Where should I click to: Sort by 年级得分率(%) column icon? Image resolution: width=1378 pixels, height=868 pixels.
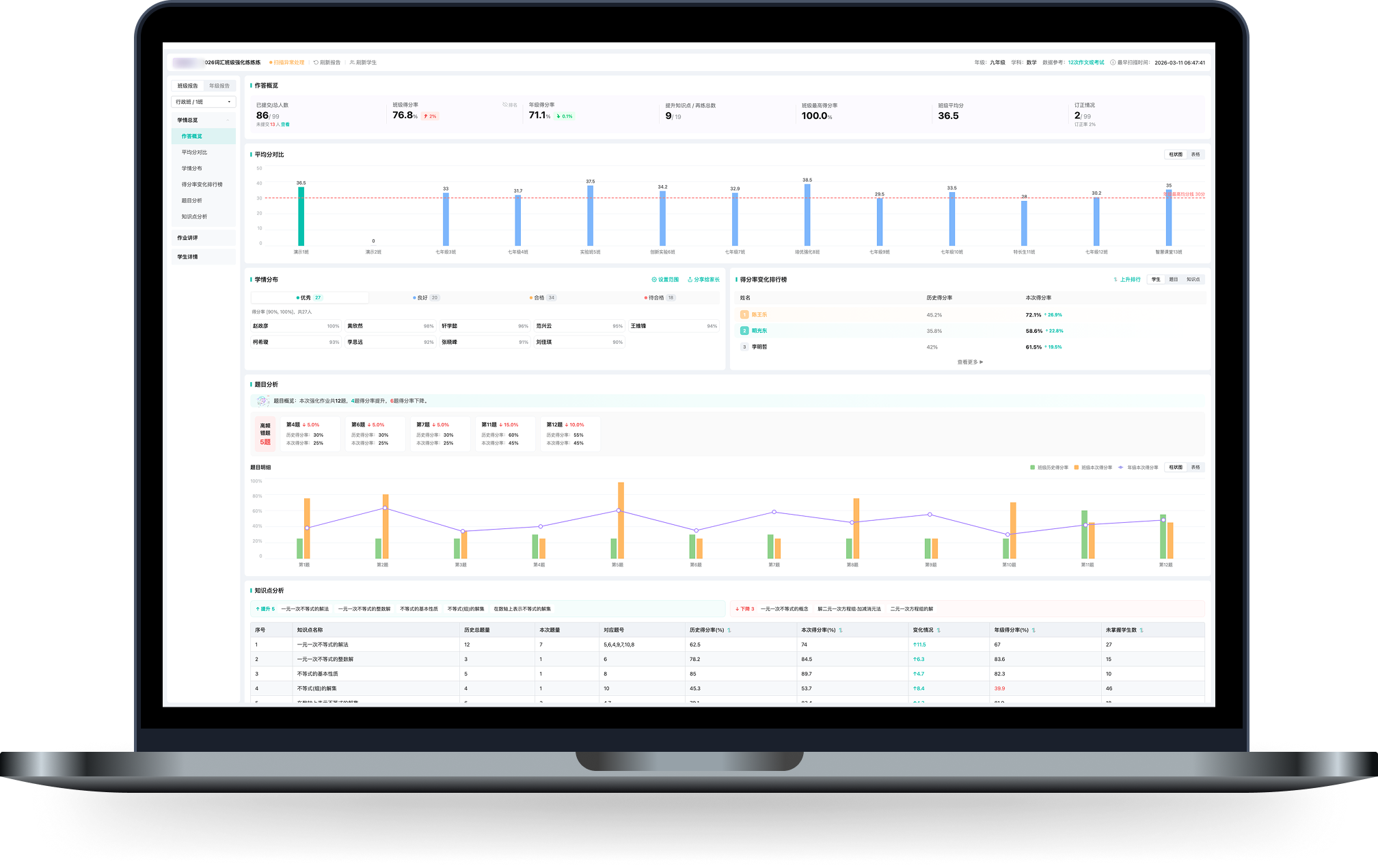[1033, 630]
